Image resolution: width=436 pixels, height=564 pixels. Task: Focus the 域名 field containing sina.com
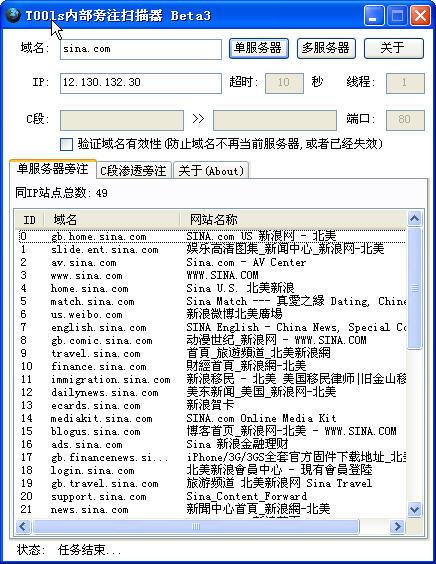point(141,49)
